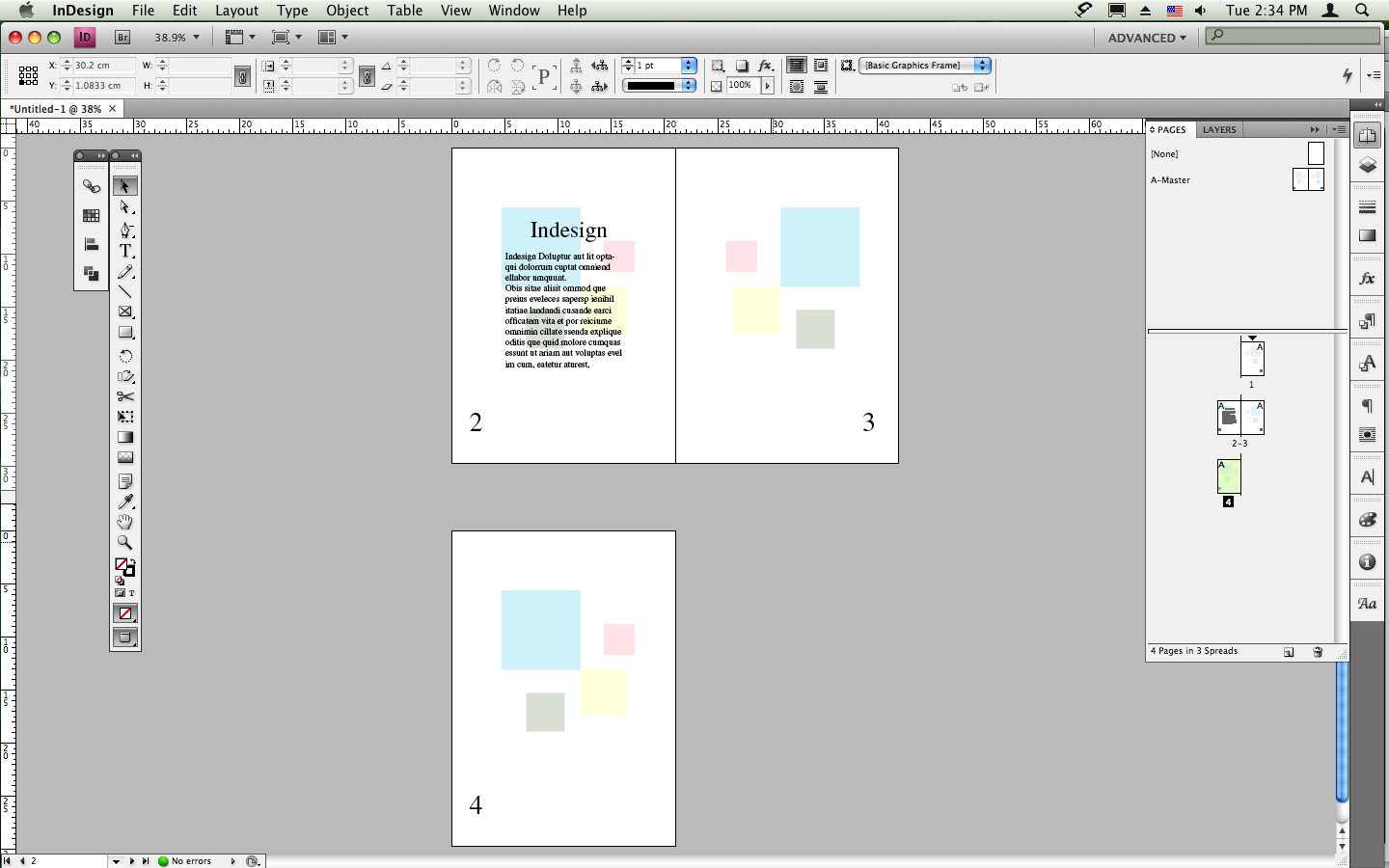Click the Fill and Stroke swatch
The image size is (1389, 868).
(124, 567)
